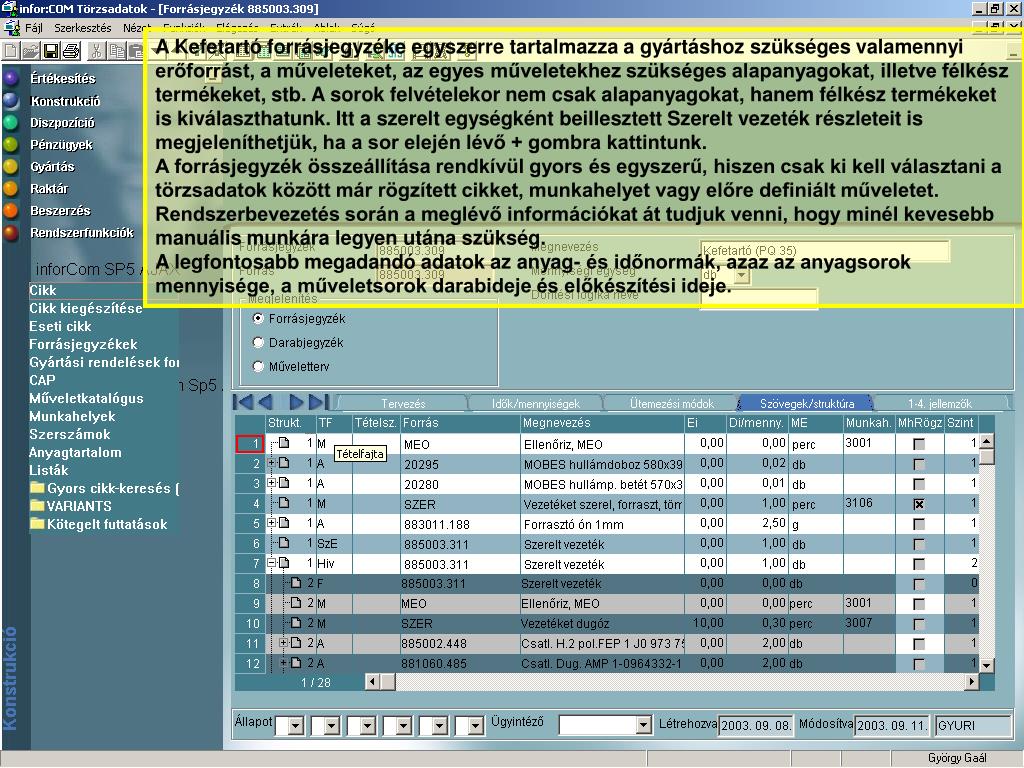Open the first Állapot dropdown

(296, 726)
